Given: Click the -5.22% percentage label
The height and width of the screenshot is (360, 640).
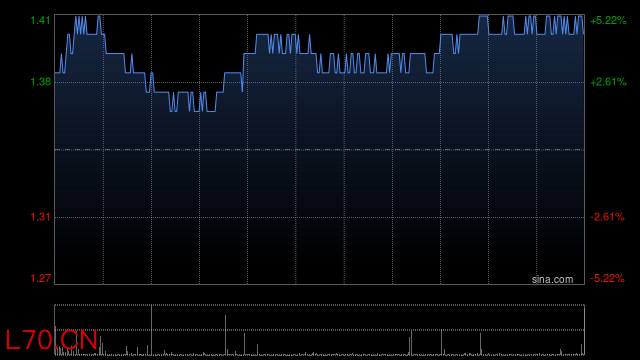Looking at the screenshot, I should [x=607, y=278].
